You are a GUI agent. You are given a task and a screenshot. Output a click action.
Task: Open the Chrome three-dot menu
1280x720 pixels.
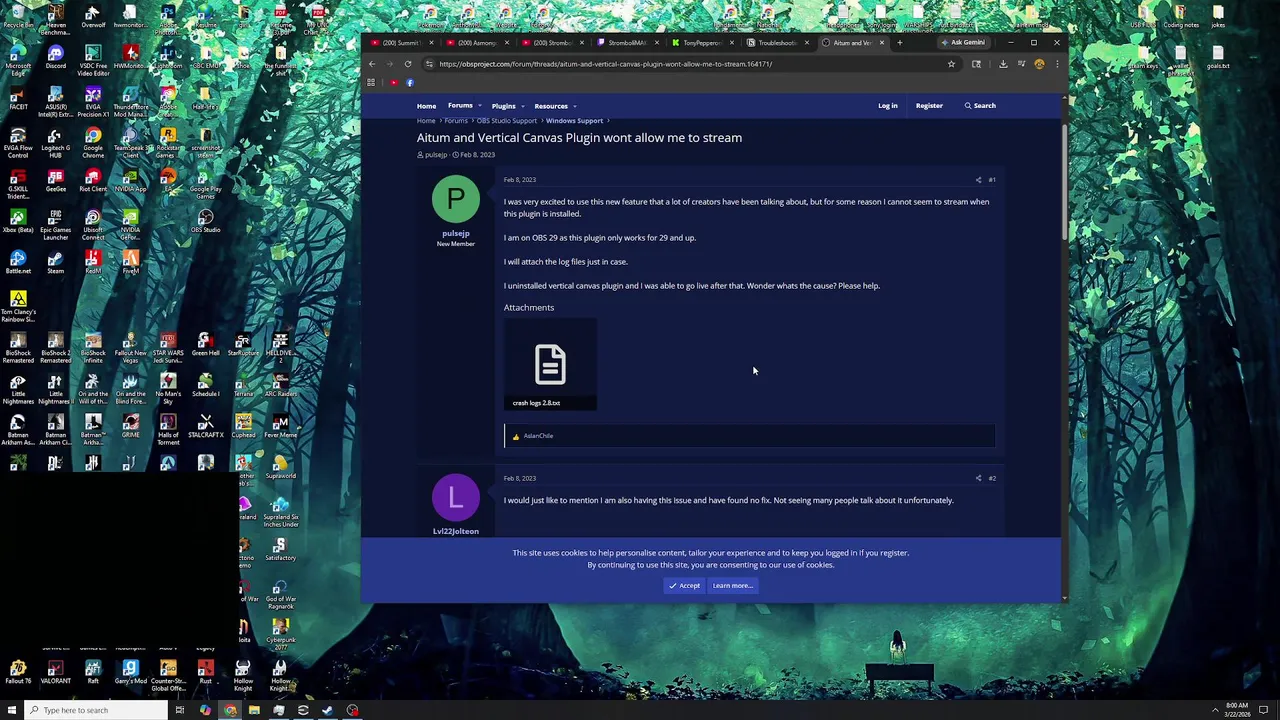click(1057, 64)
